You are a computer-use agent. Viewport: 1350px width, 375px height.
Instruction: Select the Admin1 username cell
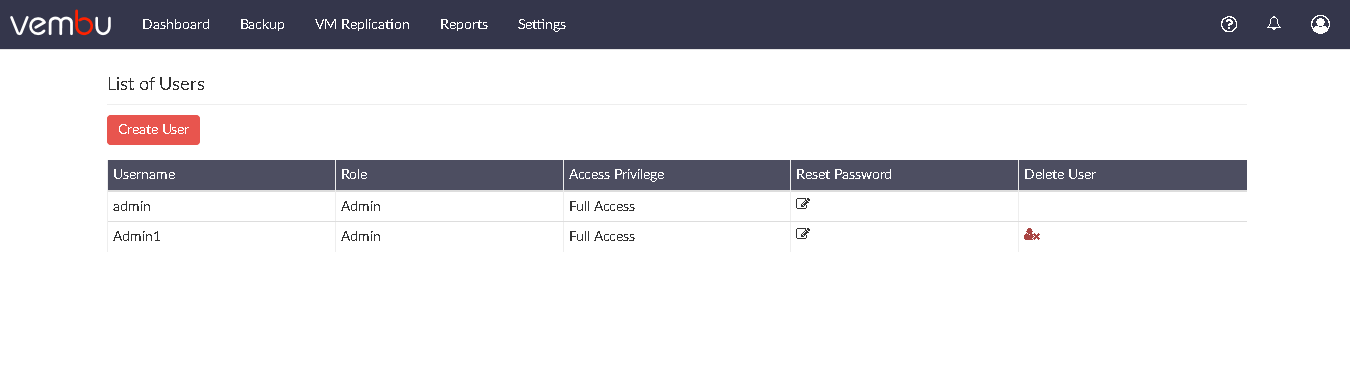[x=221, y=237]
